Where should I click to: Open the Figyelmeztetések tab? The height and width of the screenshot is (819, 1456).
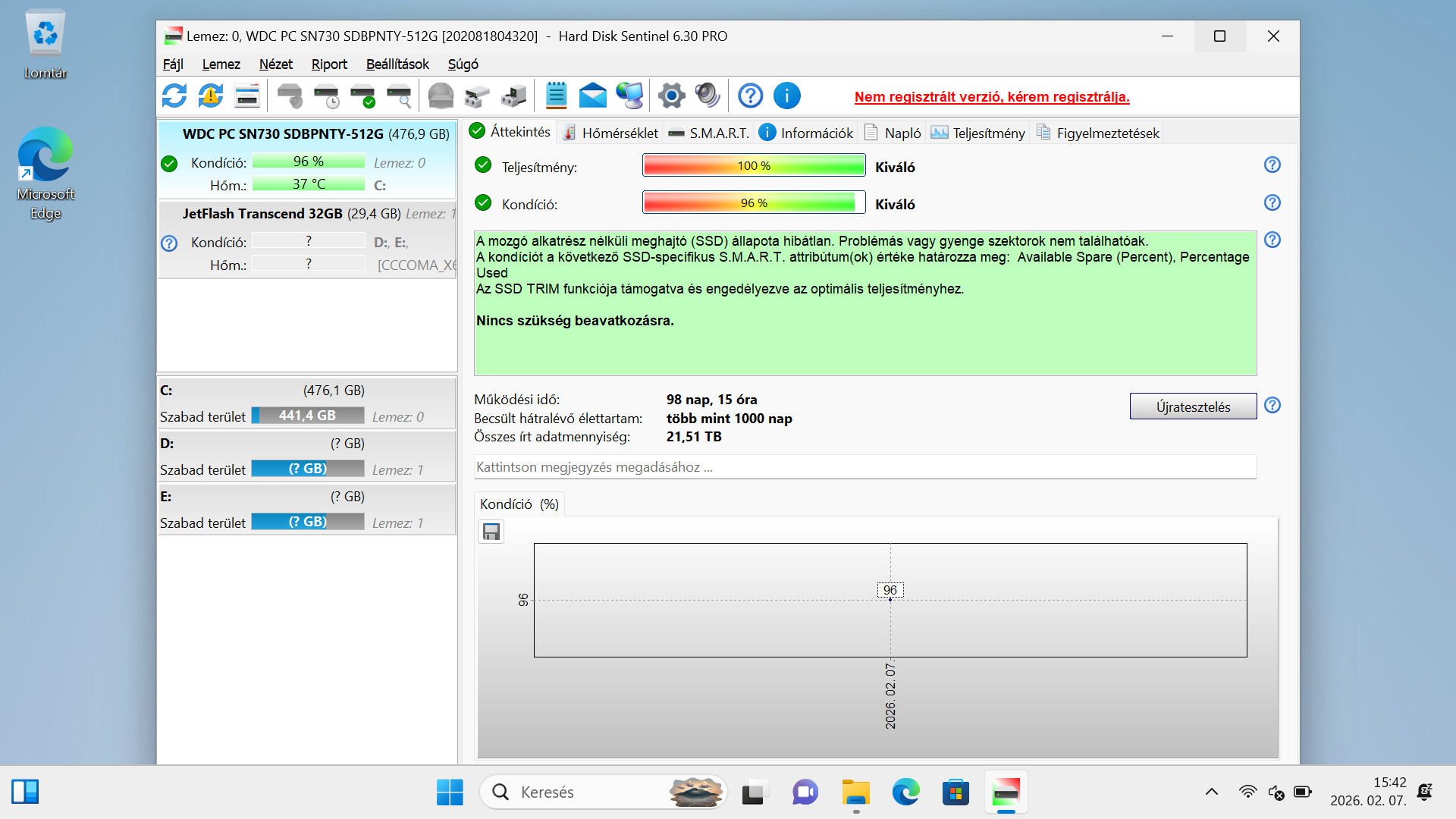click(1098, 133)
